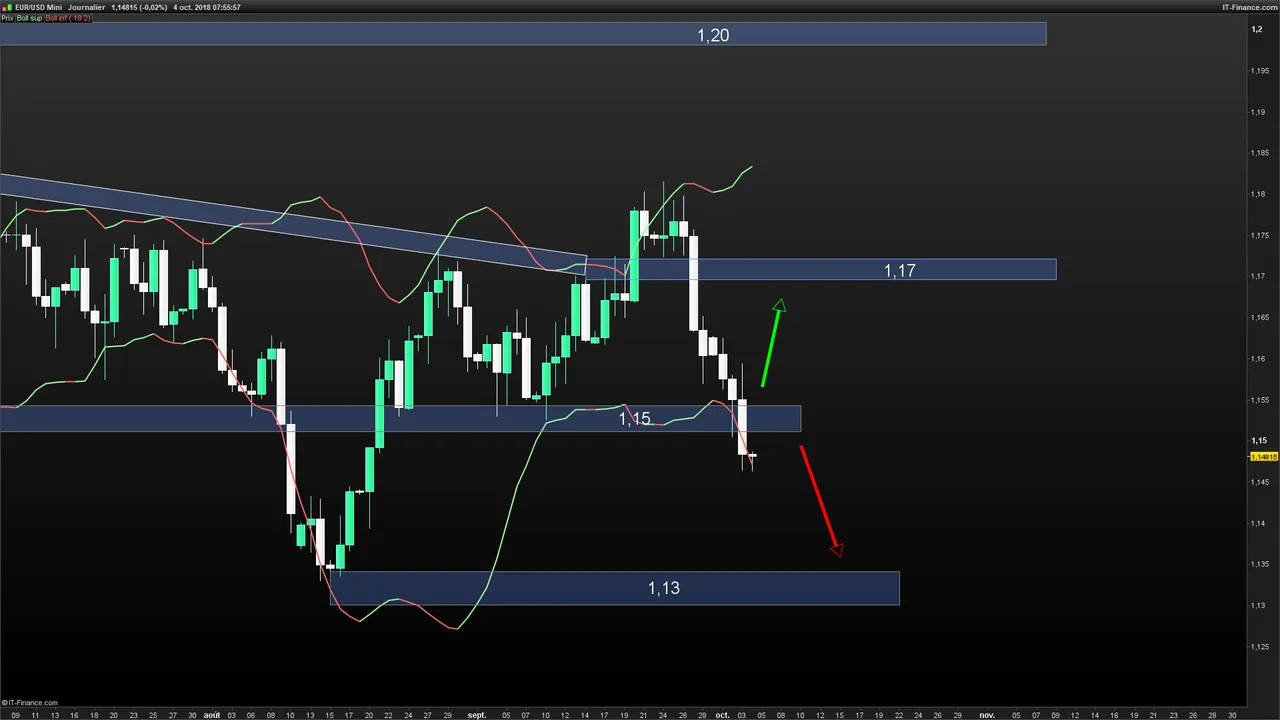
Task: Select the red Boll inf (18 2) label
Action: tap(68, 18)
